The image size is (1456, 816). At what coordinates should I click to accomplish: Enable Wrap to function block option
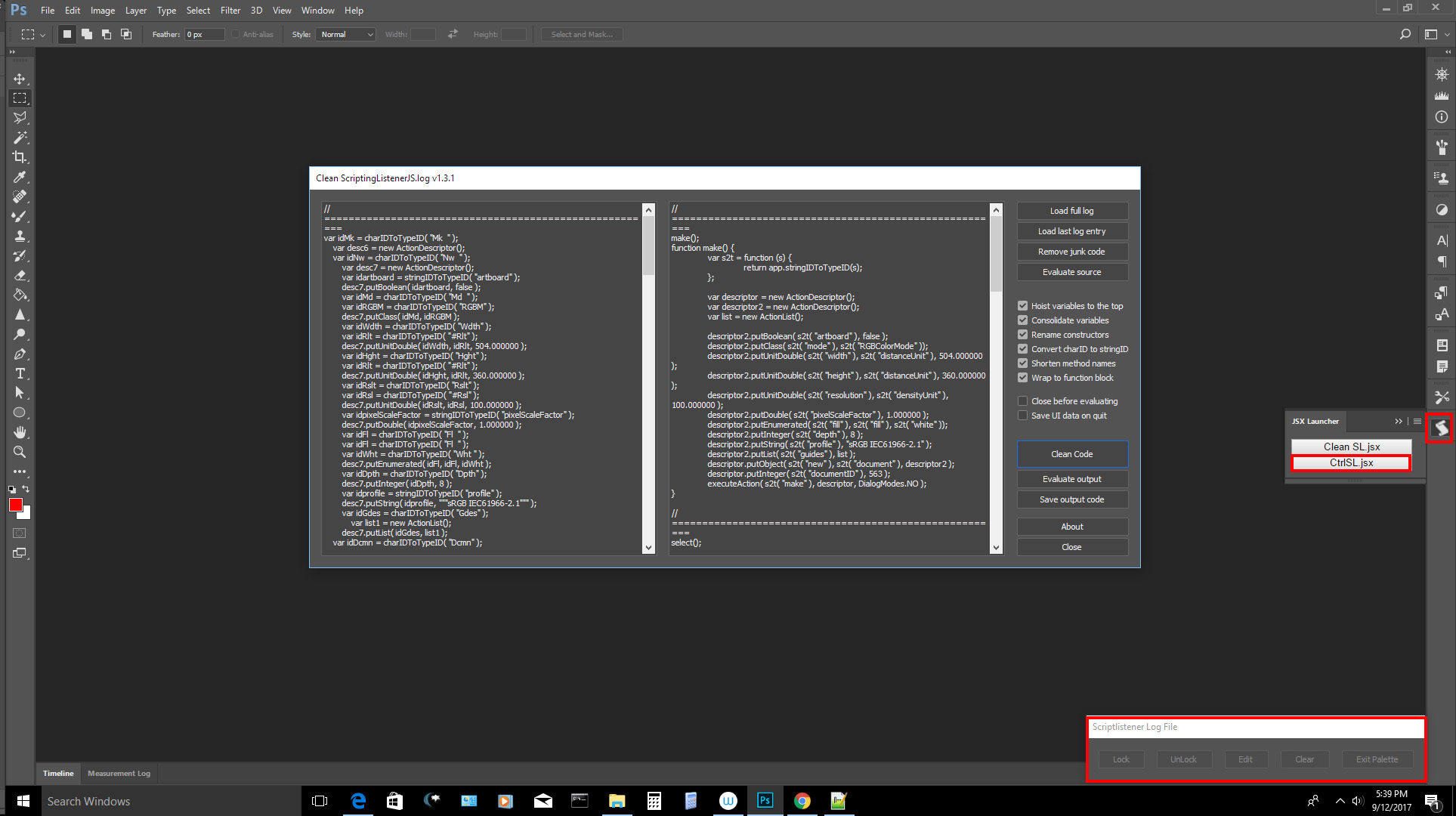pyautogui.click(x=1024, y=377)
